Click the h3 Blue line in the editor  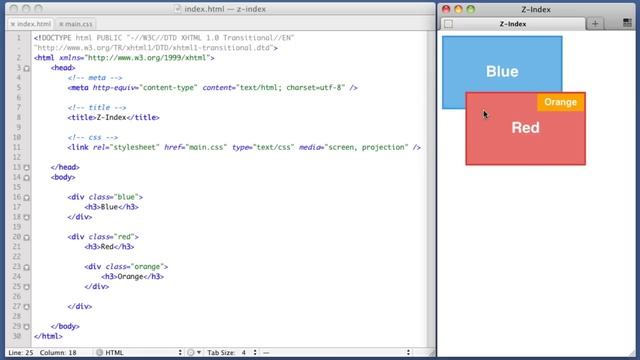tap(111, 207)
